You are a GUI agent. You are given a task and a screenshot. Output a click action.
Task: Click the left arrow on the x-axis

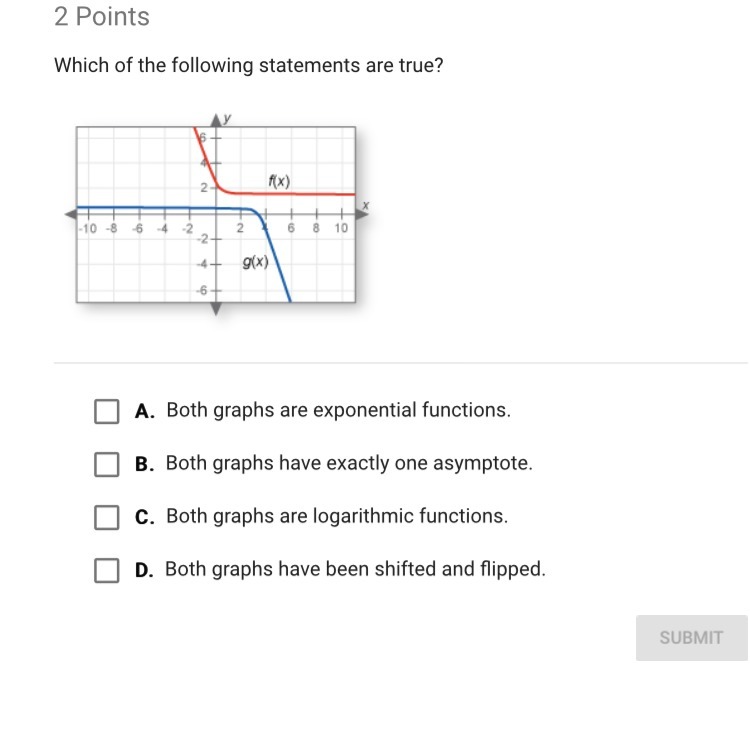[x=71, y=213]
